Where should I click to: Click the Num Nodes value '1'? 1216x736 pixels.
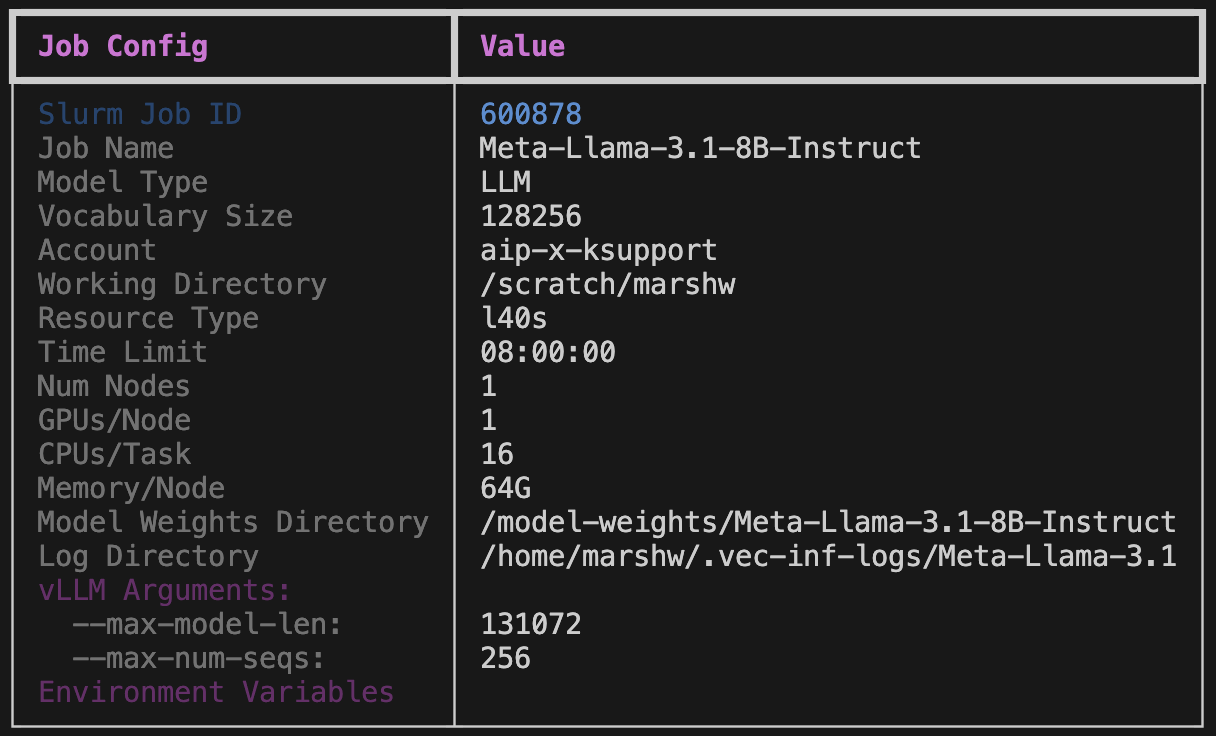(x=489, y=386)
